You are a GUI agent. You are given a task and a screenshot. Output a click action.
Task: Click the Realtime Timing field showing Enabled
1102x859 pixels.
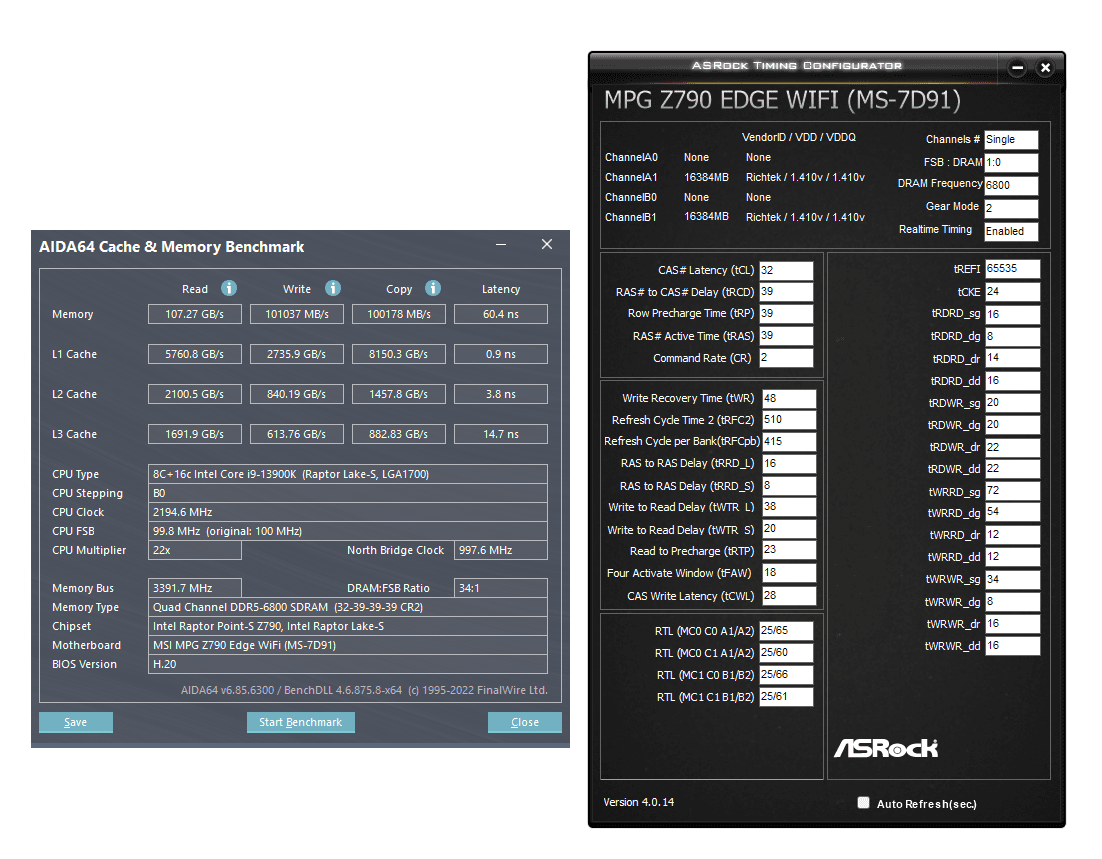pos(1011,231)
